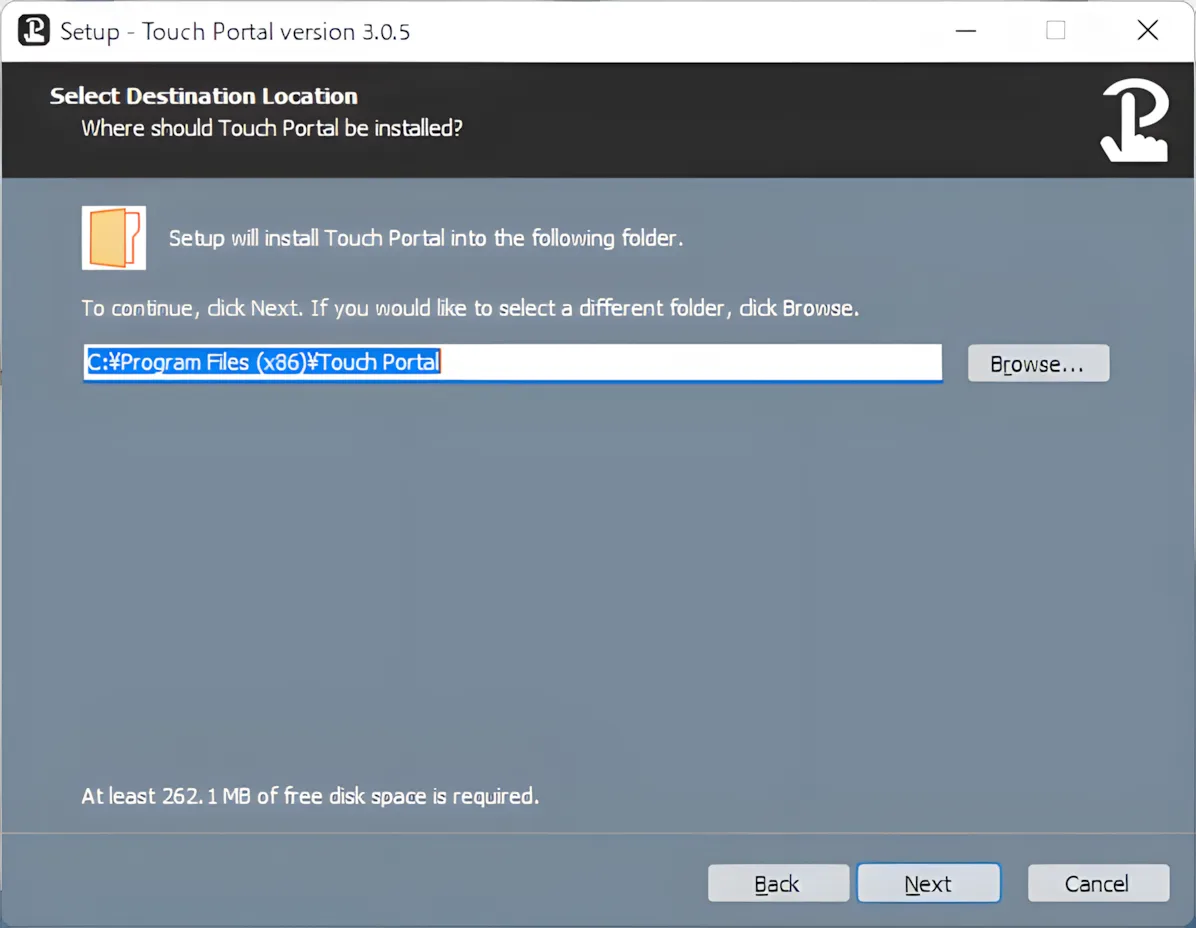1196x928 pixels.
Task: Click the "Select Destination Location" heading
Action: [x=204, y=96]
